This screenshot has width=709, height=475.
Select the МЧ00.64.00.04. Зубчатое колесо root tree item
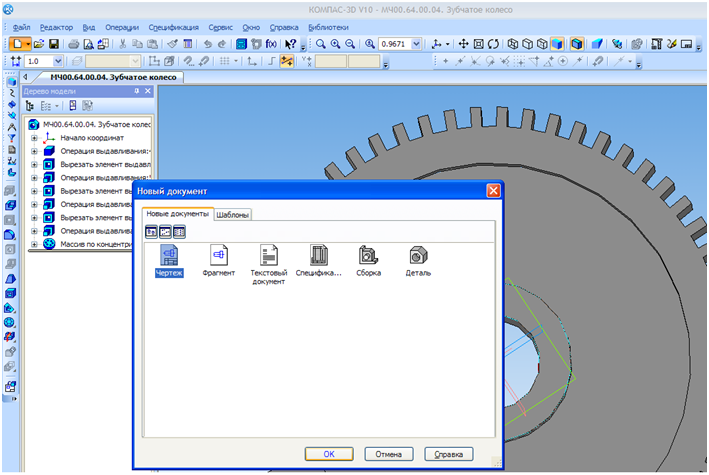pos(97,124)
